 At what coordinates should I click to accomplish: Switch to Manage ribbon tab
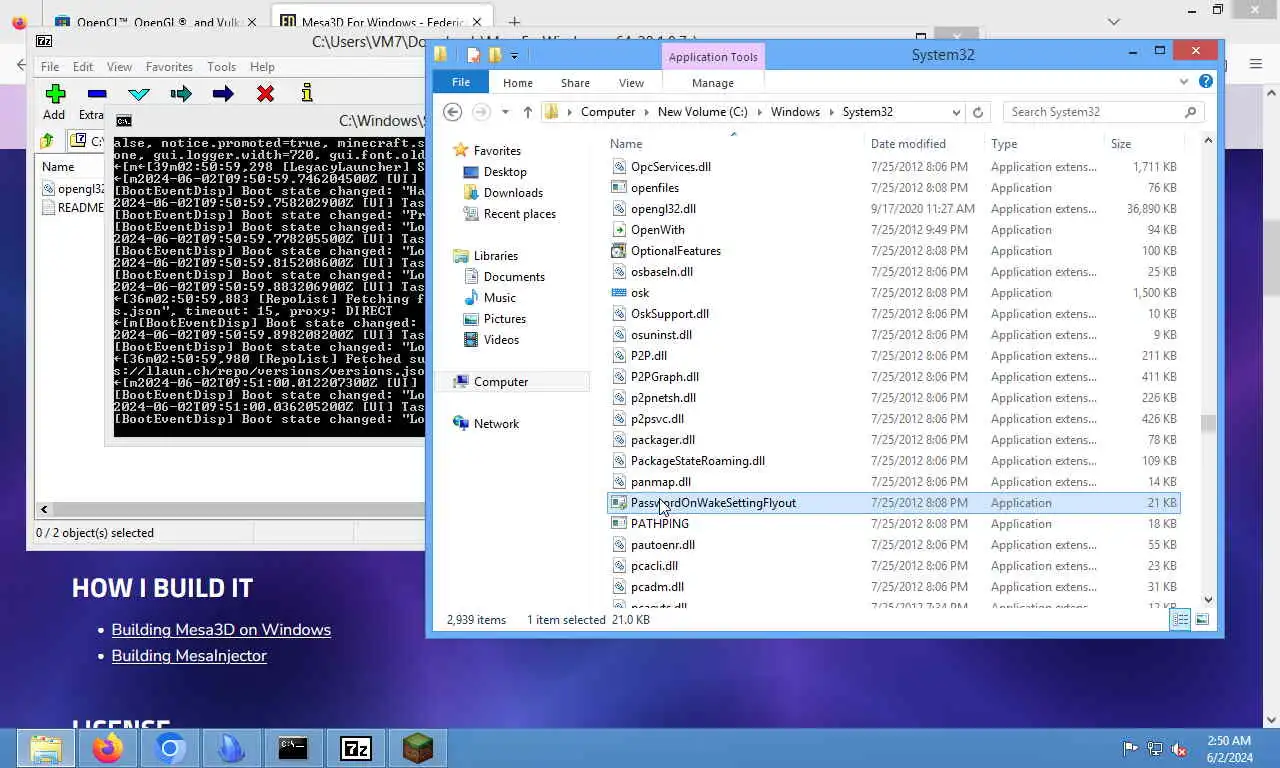tap(713, 83)
